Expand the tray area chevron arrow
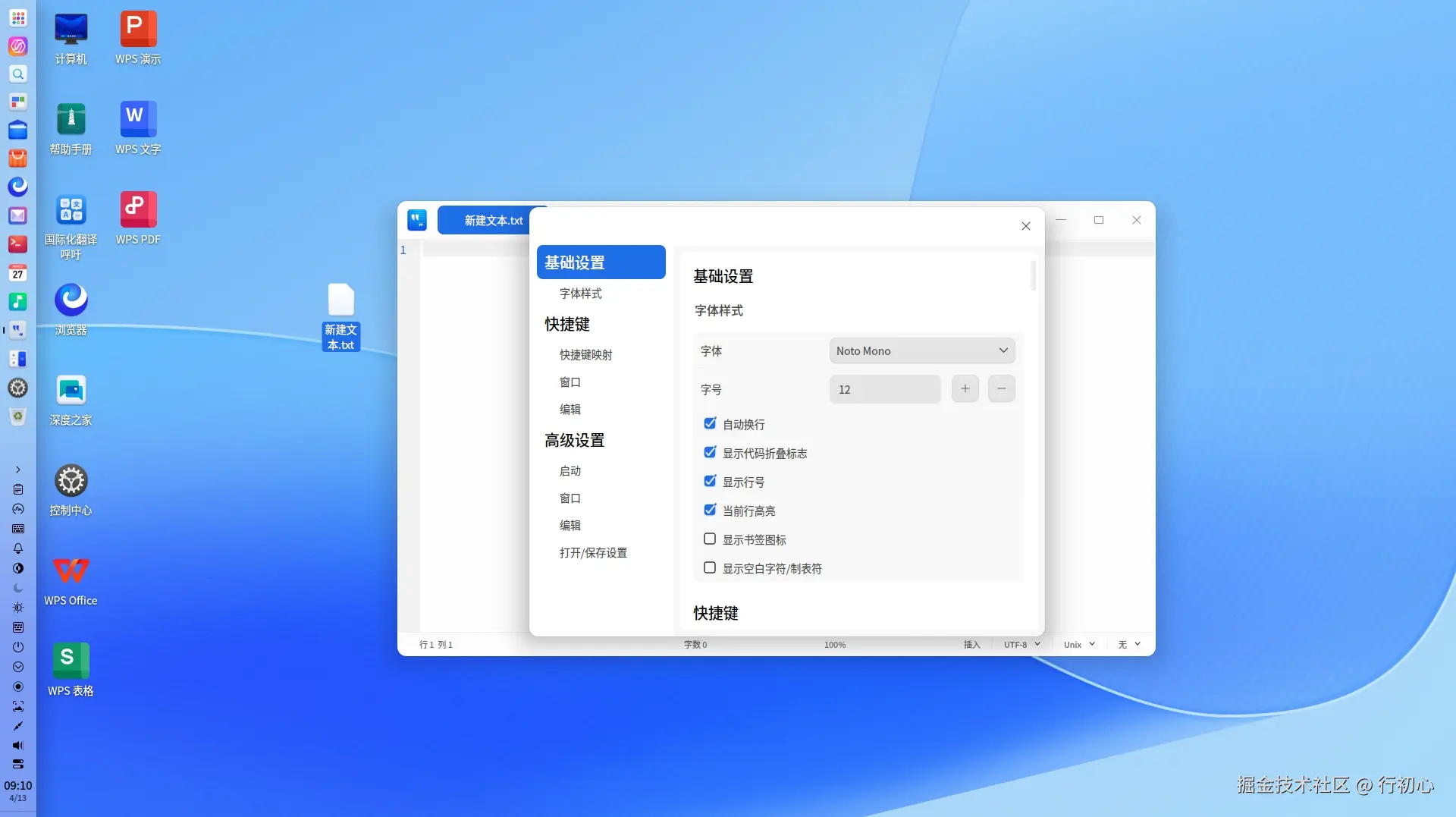Viewport: 1456px width, 817px height. coord(18,470)
